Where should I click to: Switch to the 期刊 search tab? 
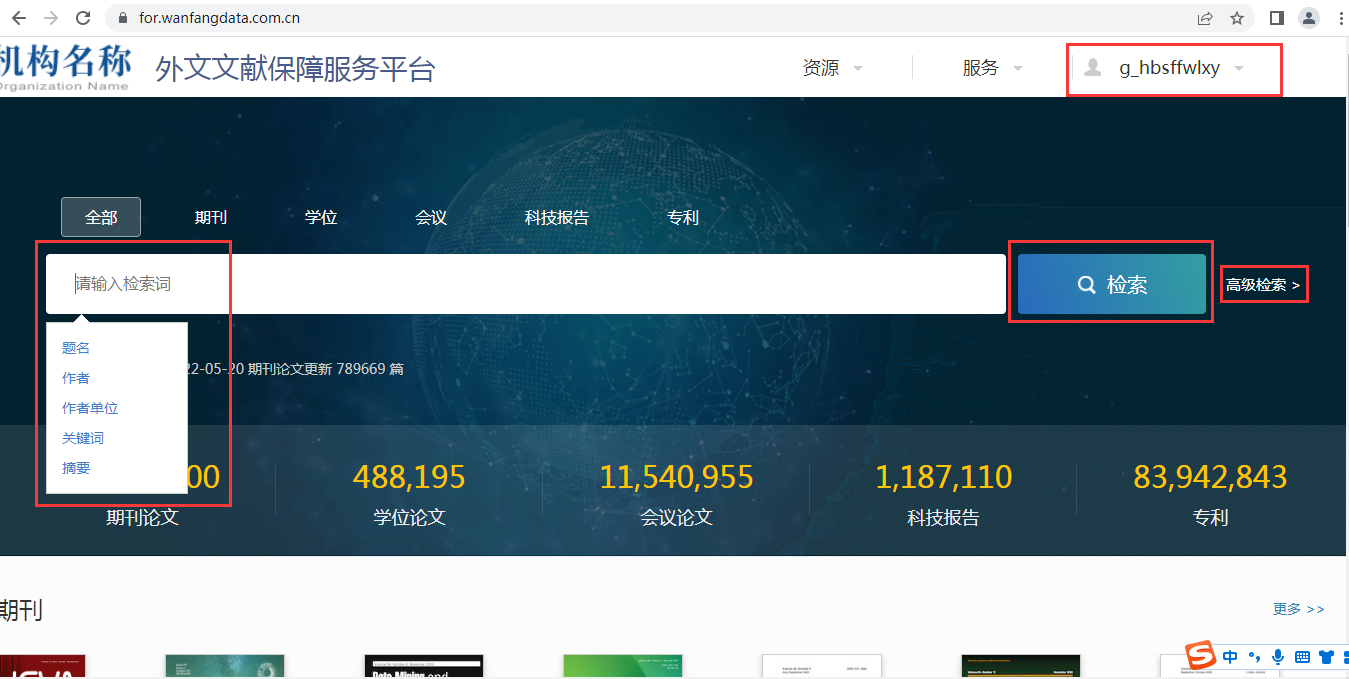211,217
